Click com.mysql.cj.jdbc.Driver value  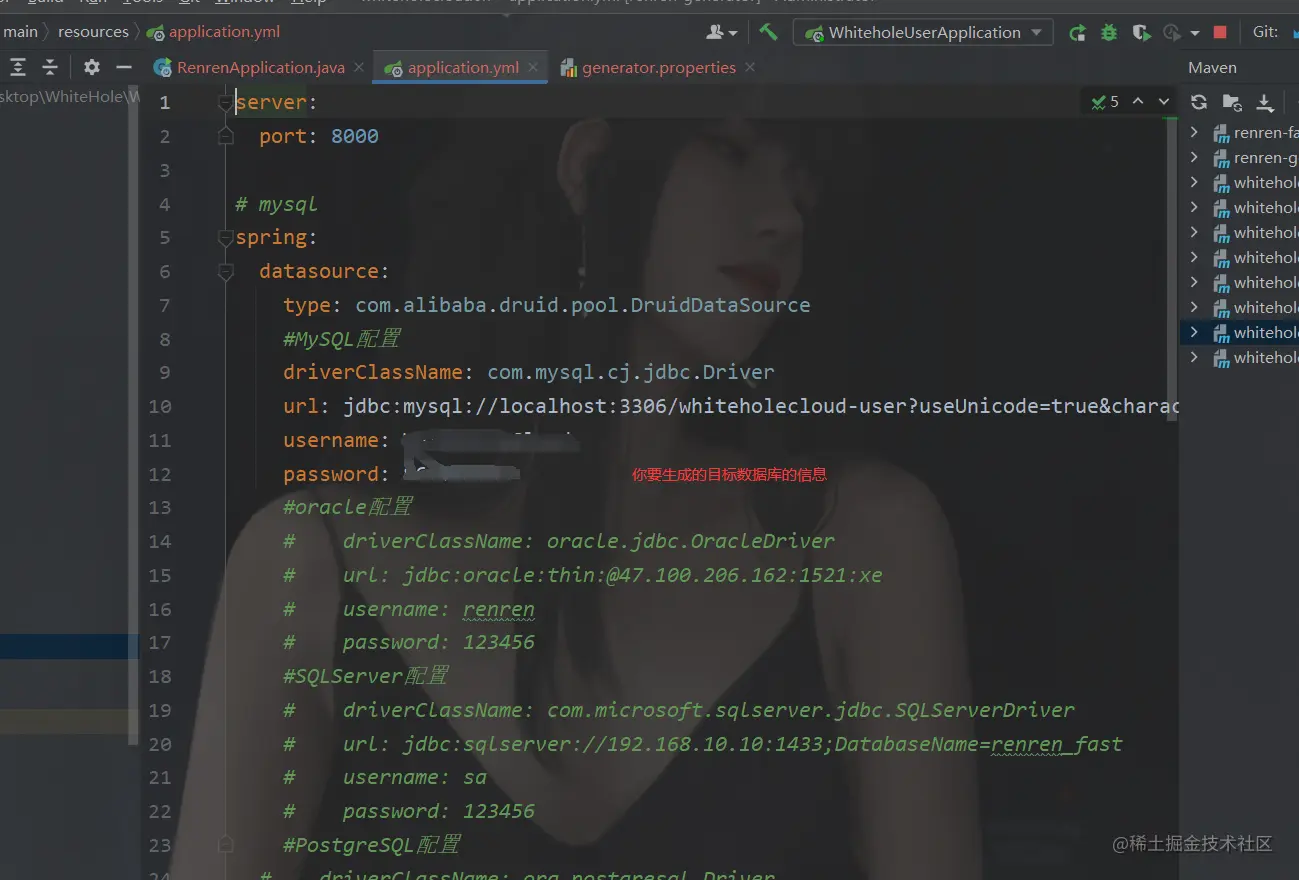point(631,372)
